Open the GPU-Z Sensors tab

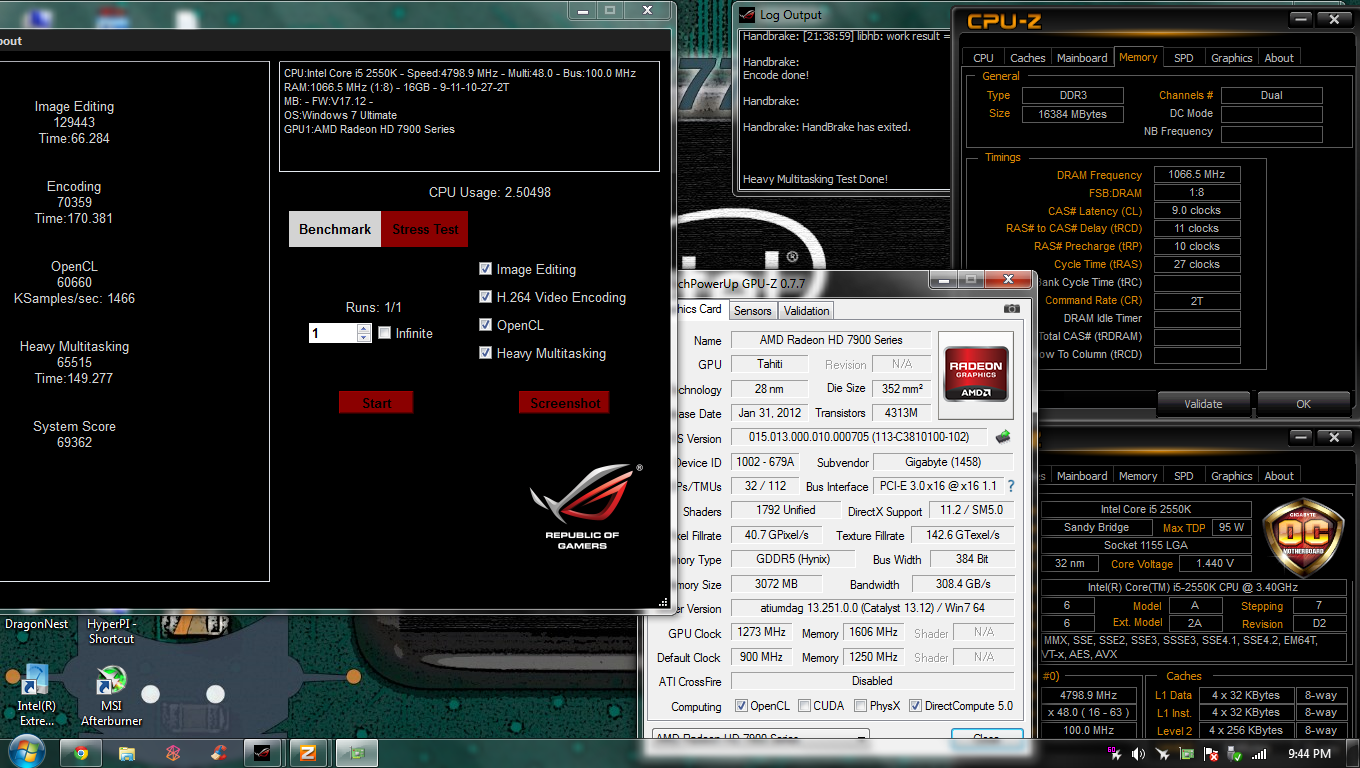click(752, 310)
